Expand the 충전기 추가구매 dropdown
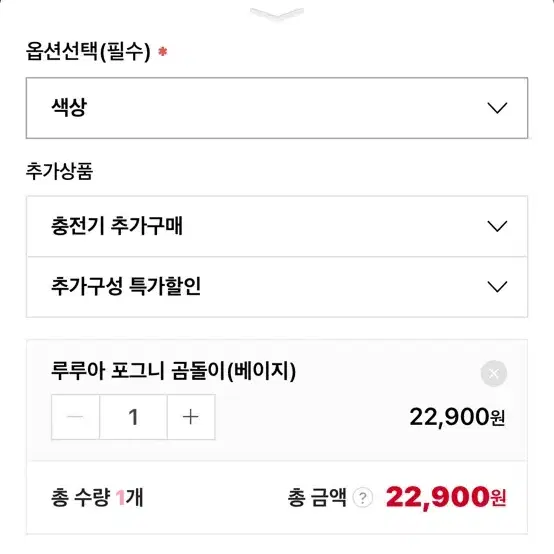The image size is (554, 554). click(277, 226)
